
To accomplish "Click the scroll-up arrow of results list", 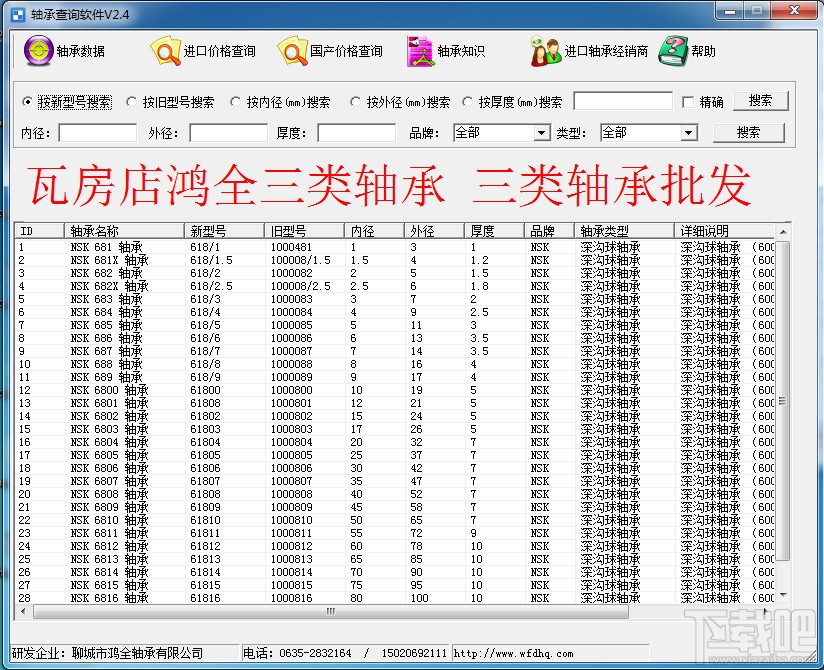I will click(x=783, y=232).
